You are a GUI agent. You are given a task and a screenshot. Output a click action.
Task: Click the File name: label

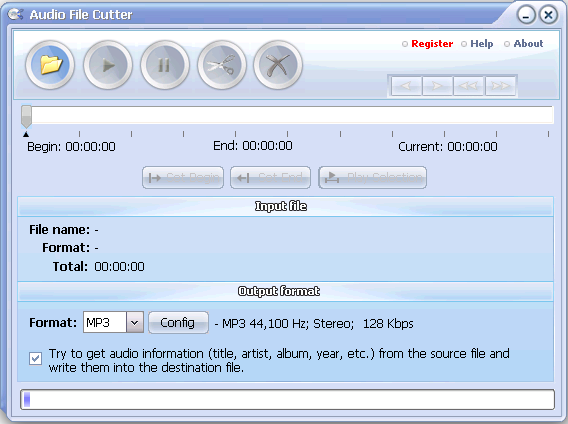[x=59, y=230]
